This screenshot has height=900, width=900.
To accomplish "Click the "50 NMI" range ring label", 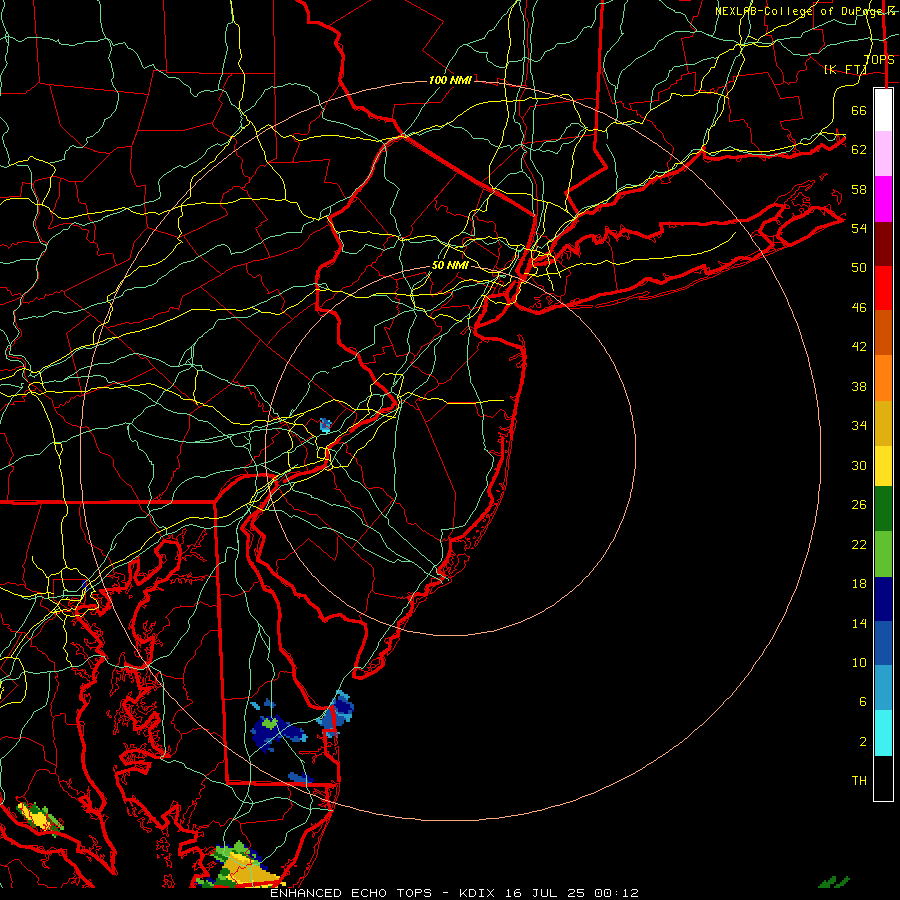I will tap(450, 265).
